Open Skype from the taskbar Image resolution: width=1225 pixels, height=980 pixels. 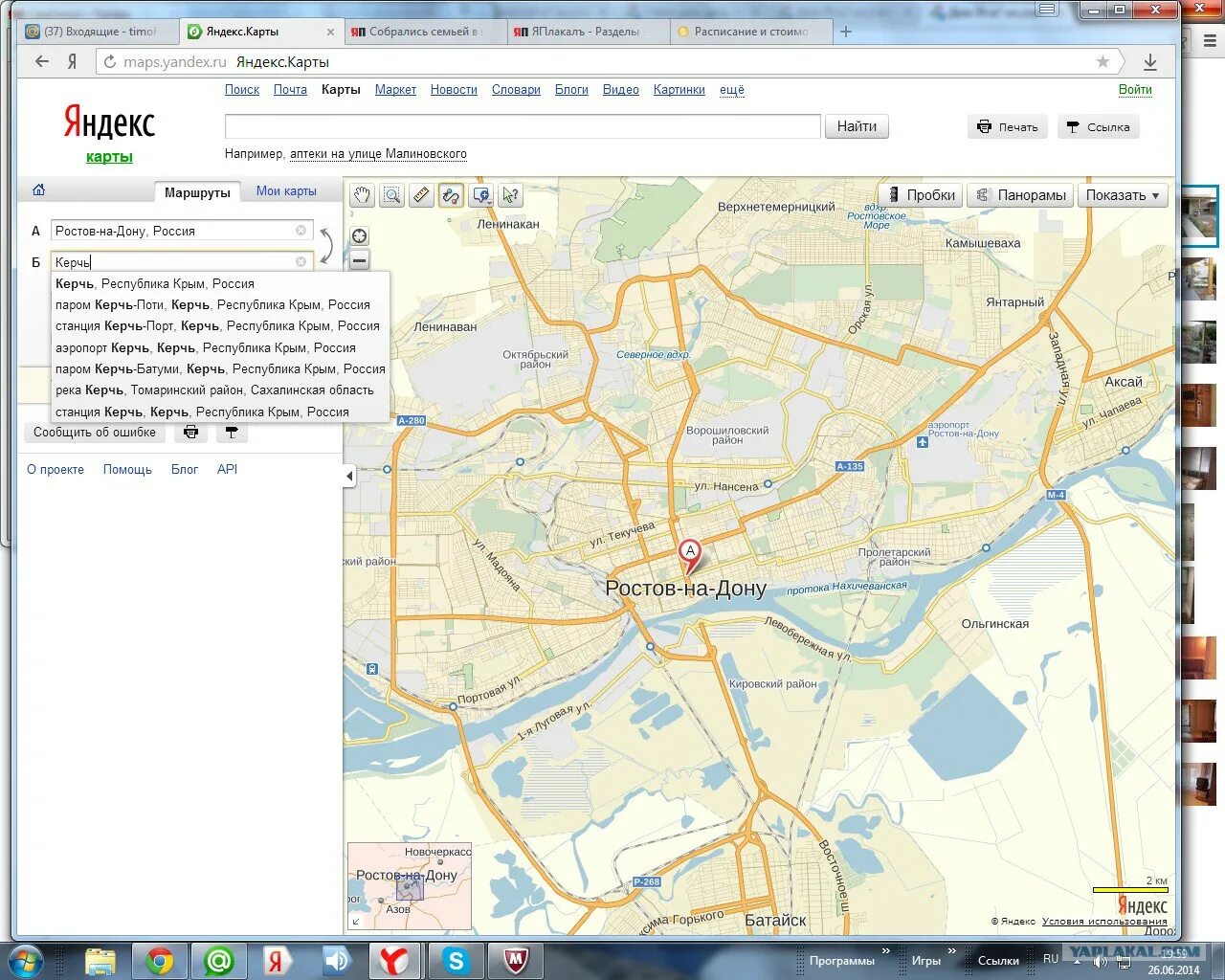(x=456, y=960)
